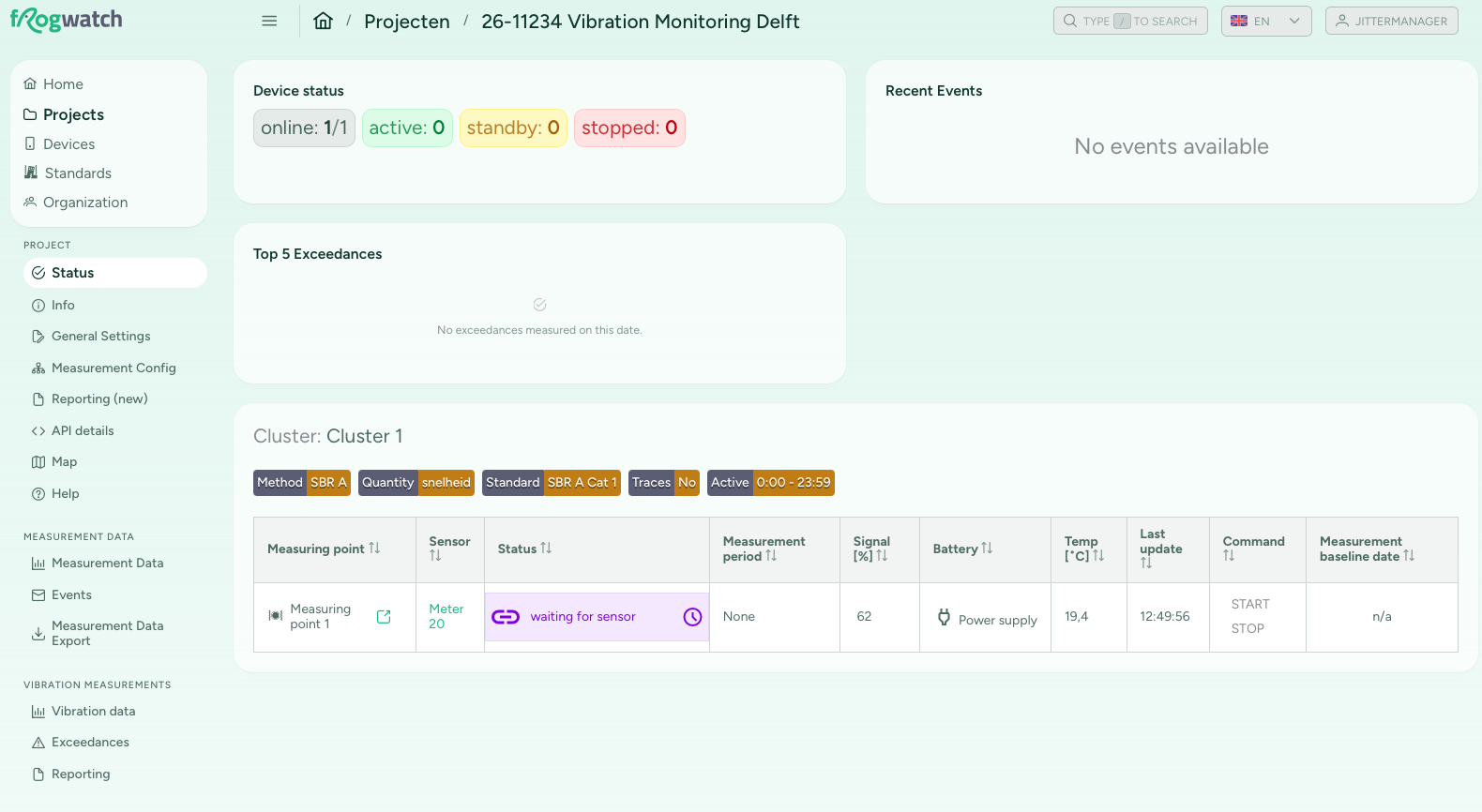Click the power supply plug icon
Screen dimensions: 1482x812
click(x=944, y=617)
